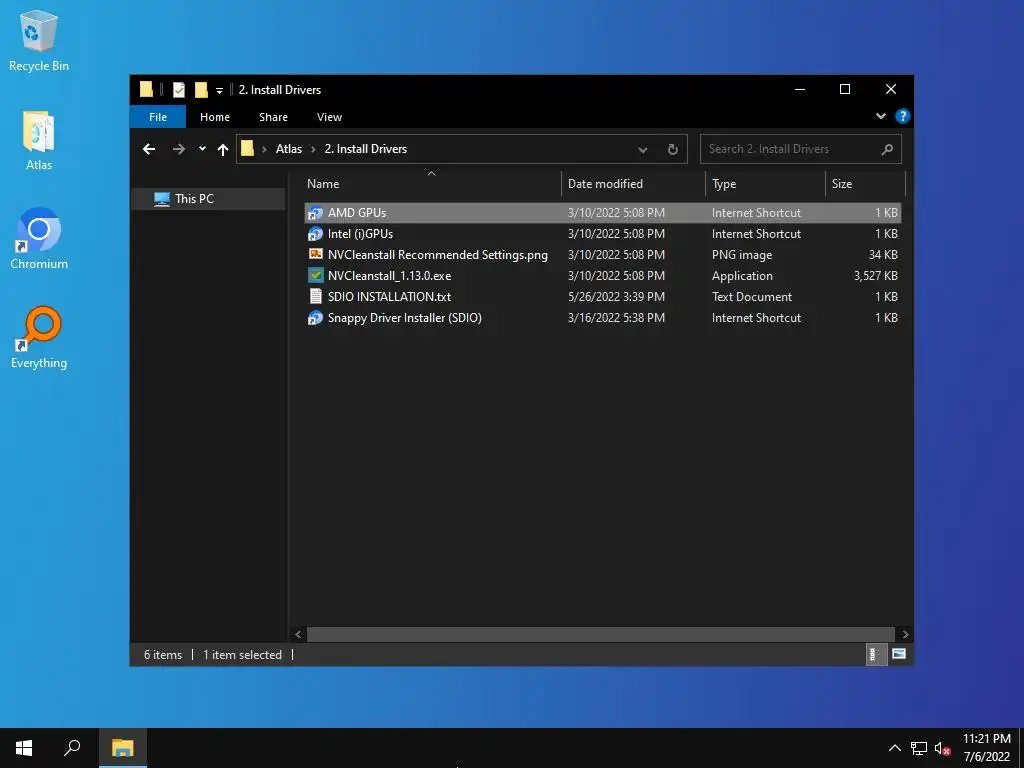Select 'Snappy Driver Installer (SDIO)' file name
This screenshot has width=1024, height=768.
coord(404,317)
